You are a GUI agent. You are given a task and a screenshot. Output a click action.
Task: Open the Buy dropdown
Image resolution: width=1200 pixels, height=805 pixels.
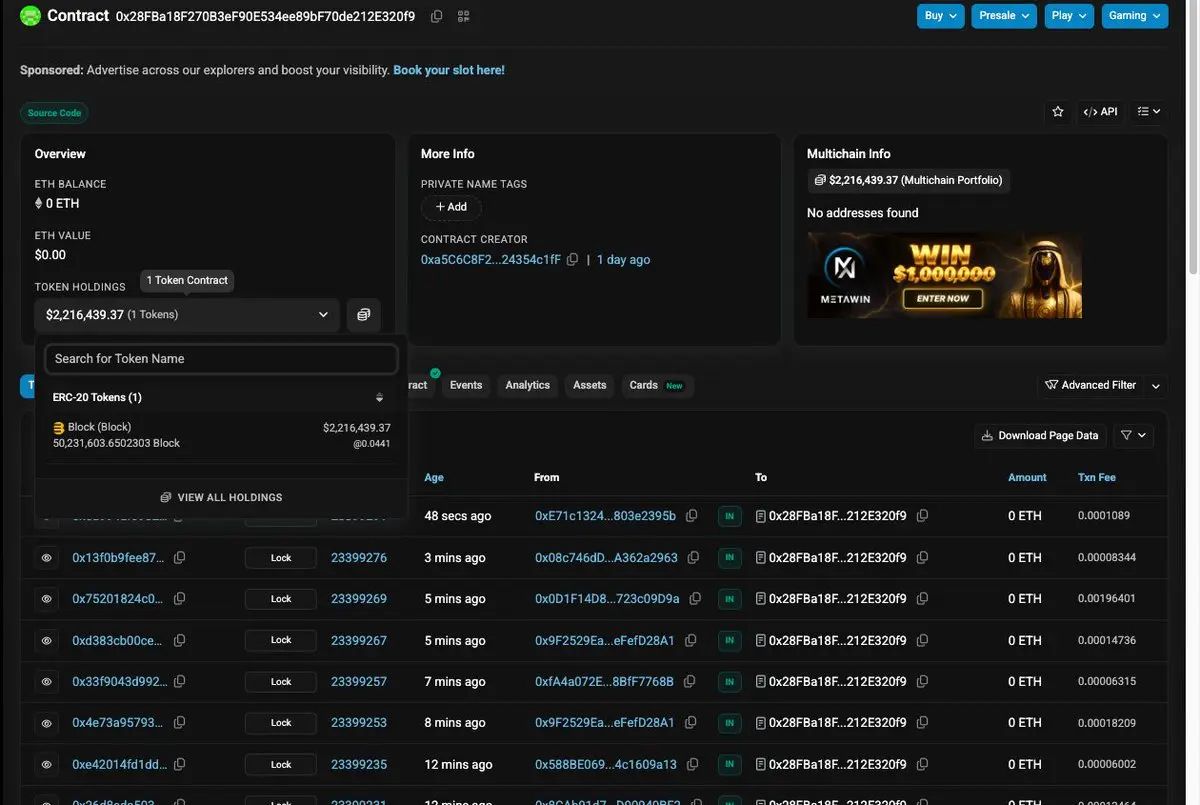pos(941,16)
